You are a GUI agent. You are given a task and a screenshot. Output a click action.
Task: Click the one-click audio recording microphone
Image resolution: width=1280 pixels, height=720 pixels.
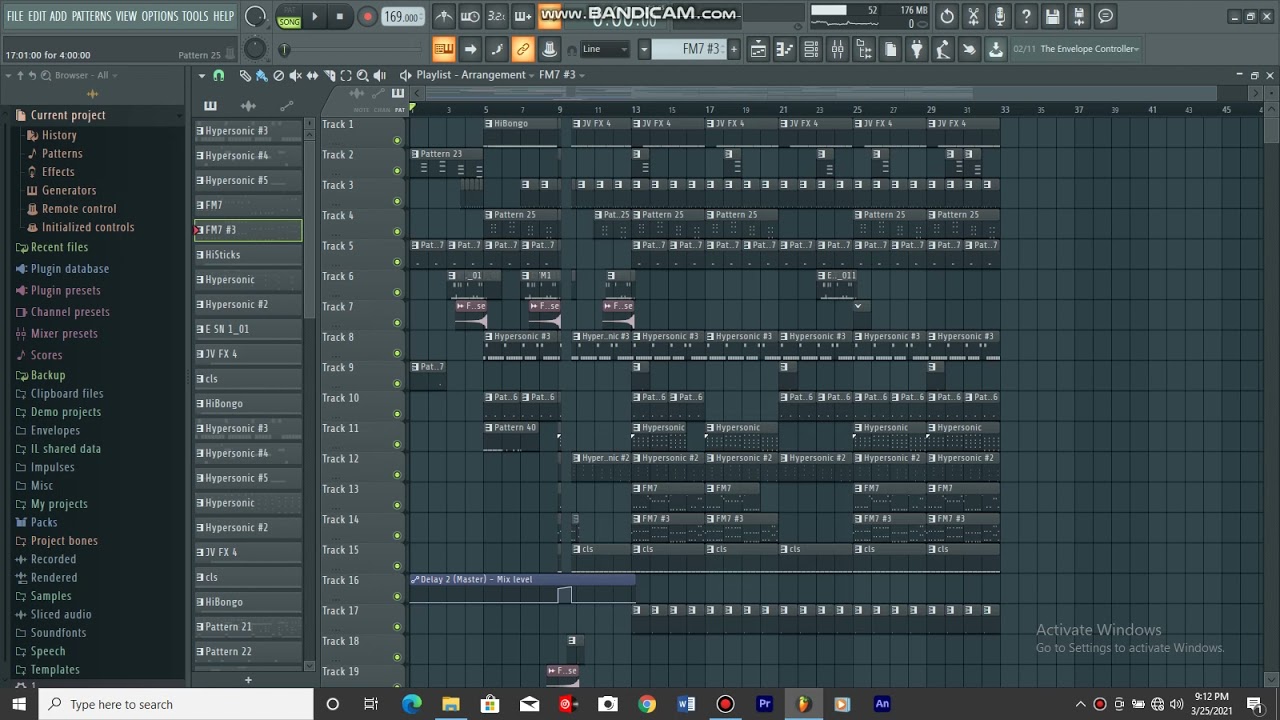(1000, 16)
